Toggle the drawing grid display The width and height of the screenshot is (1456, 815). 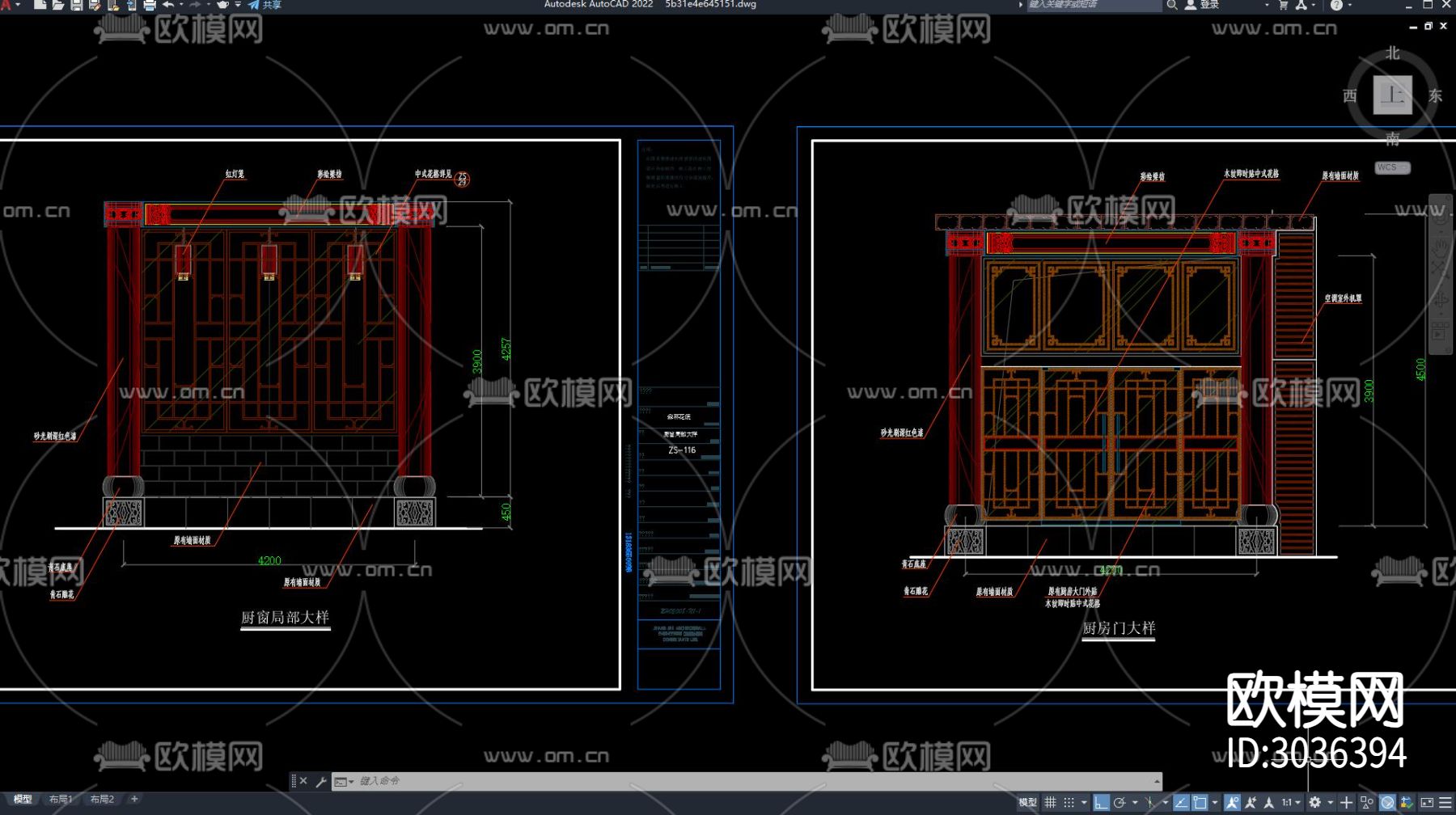pyautogui.click(x=1050, y=802)
